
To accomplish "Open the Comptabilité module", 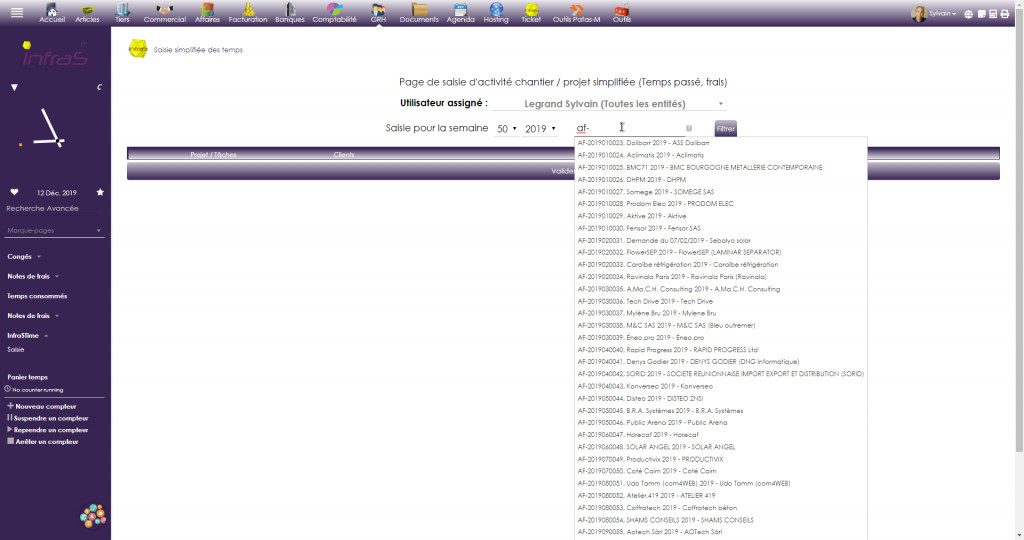I will coord(334,13).
